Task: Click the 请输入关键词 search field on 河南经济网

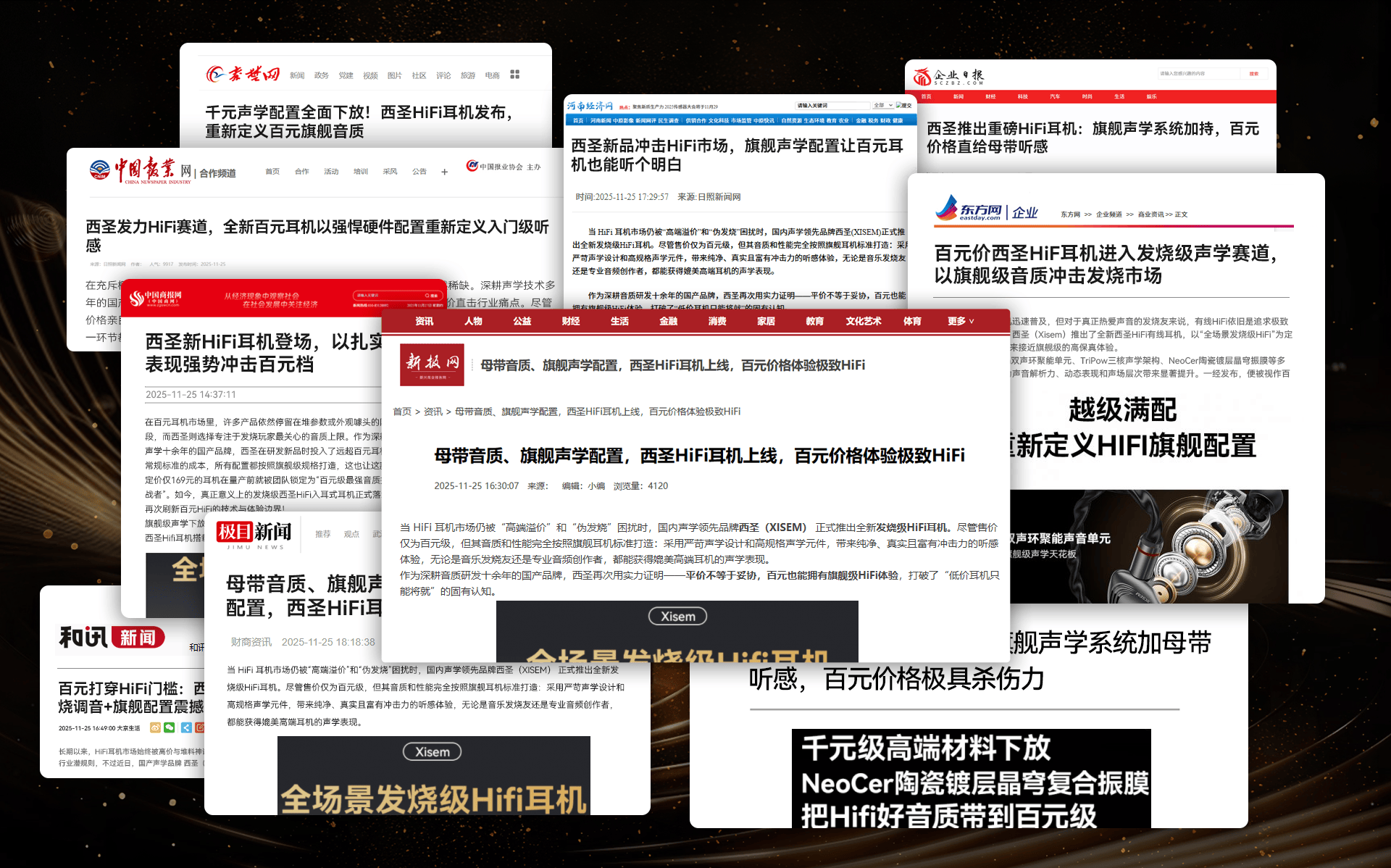Action: click(833, 105)
